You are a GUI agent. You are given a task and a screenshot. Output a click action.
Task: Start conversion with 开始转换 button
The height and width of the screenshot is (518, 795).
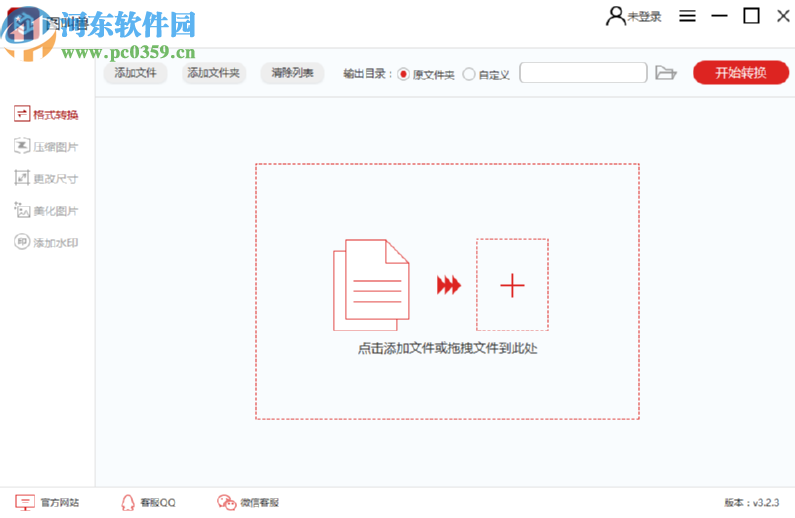tap(741, 73)
